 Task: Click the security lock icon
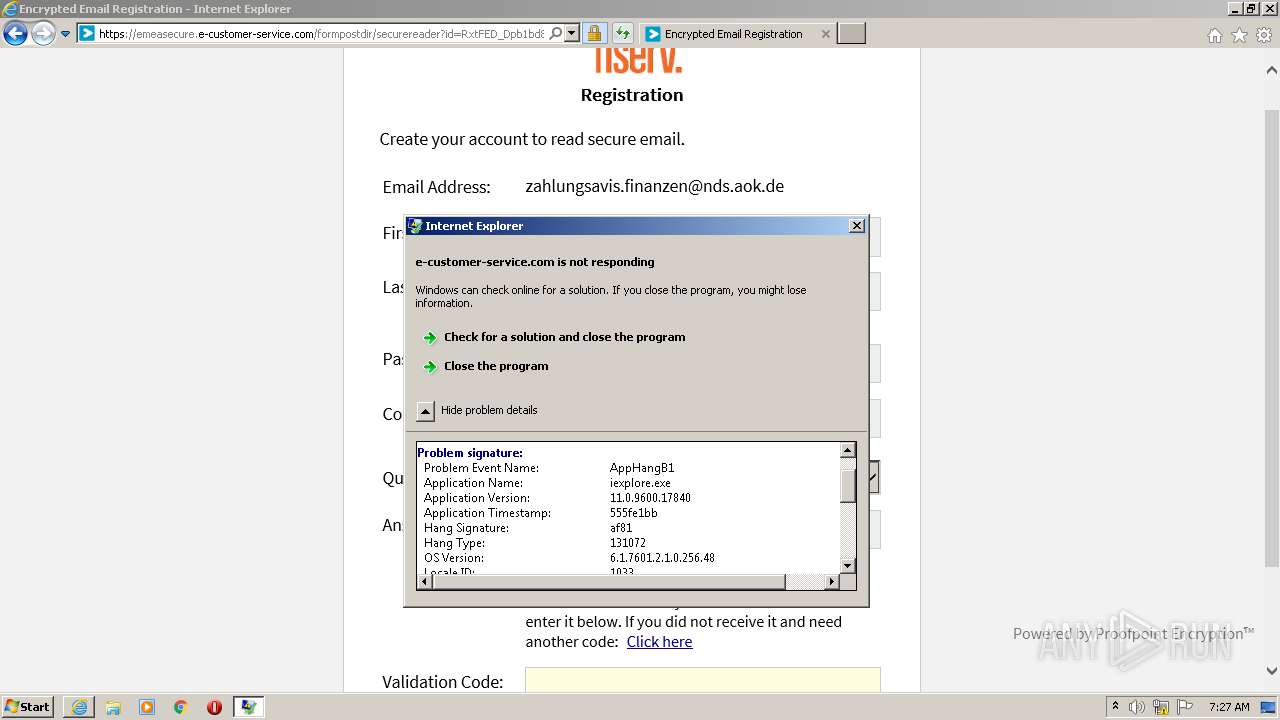pos(594,34)
